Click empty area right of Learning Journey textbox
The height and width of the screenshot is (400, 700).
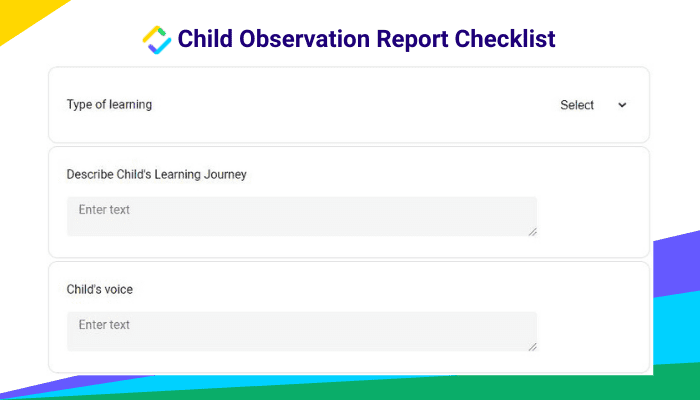[x=592, y=217]
